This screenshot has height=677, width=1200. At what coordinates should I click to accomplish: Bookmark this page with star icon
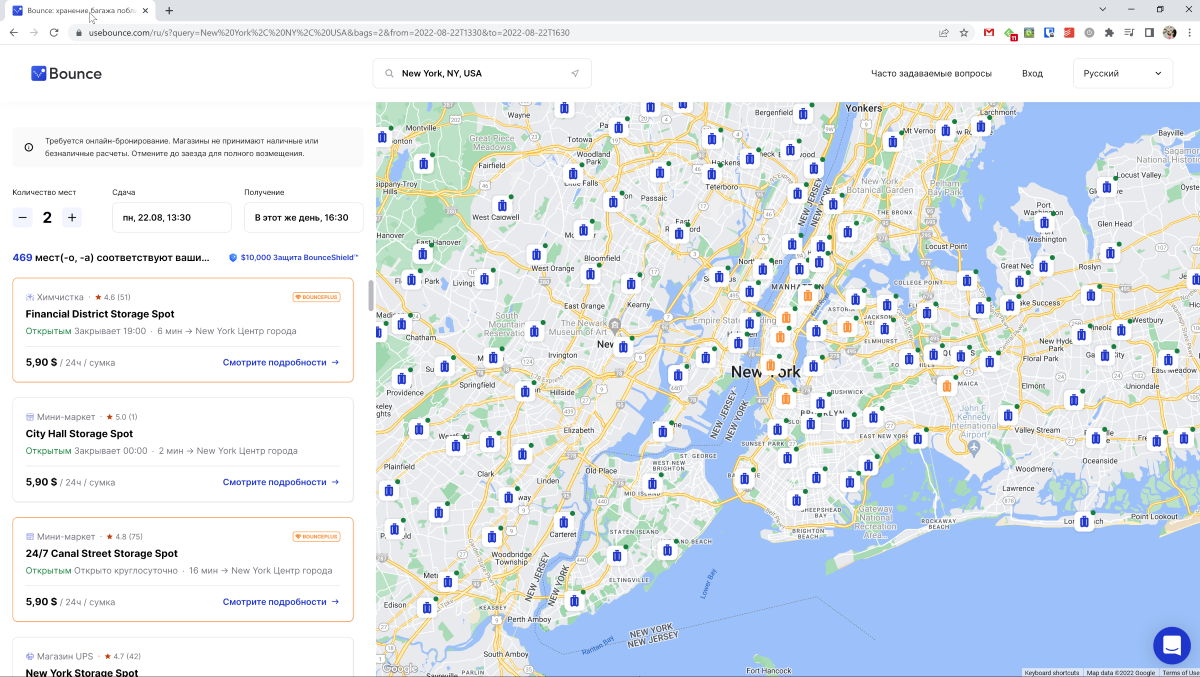point(964,32)
